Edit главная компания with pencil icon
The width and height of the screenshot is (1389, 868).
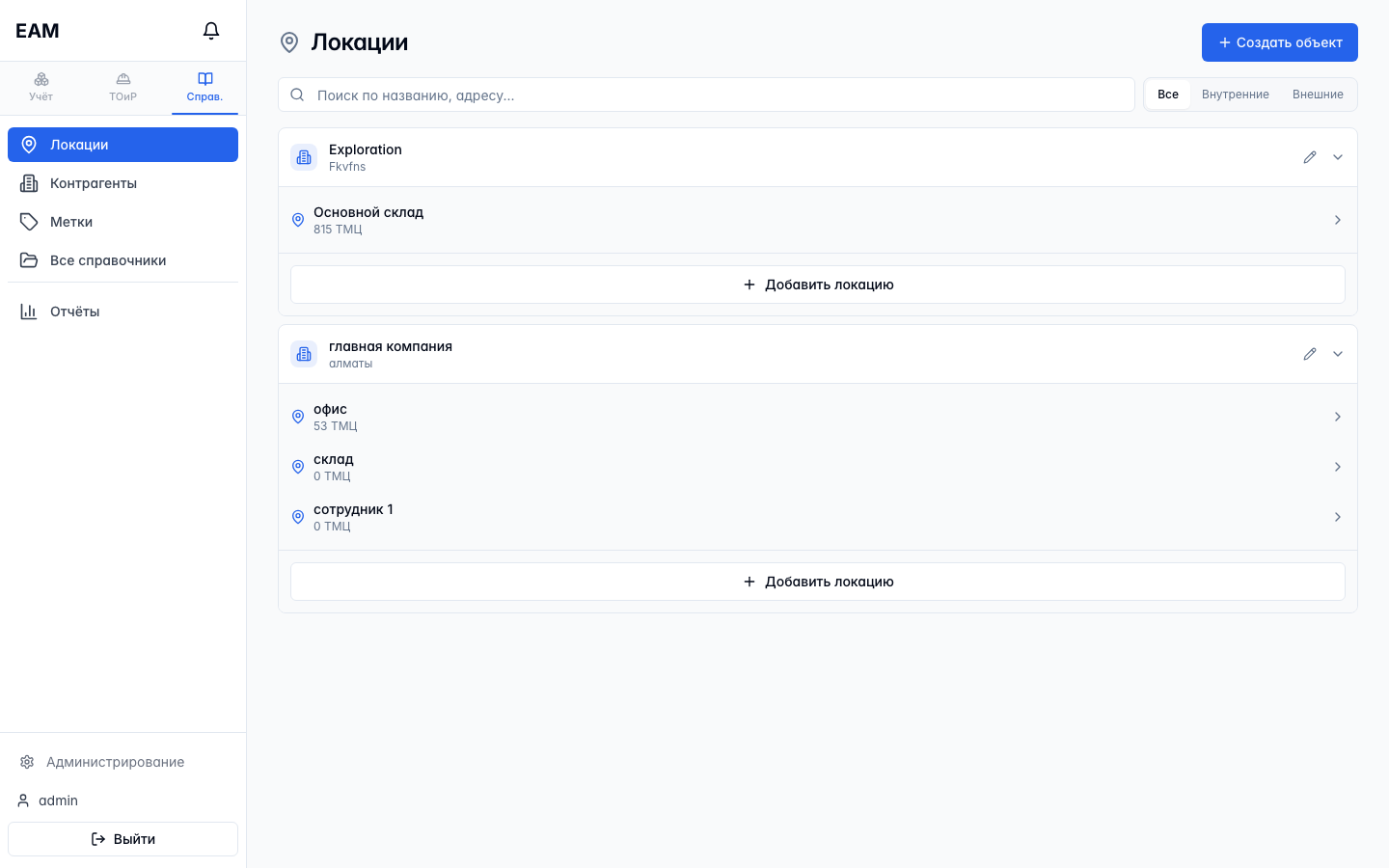(x=1310, y=354)
